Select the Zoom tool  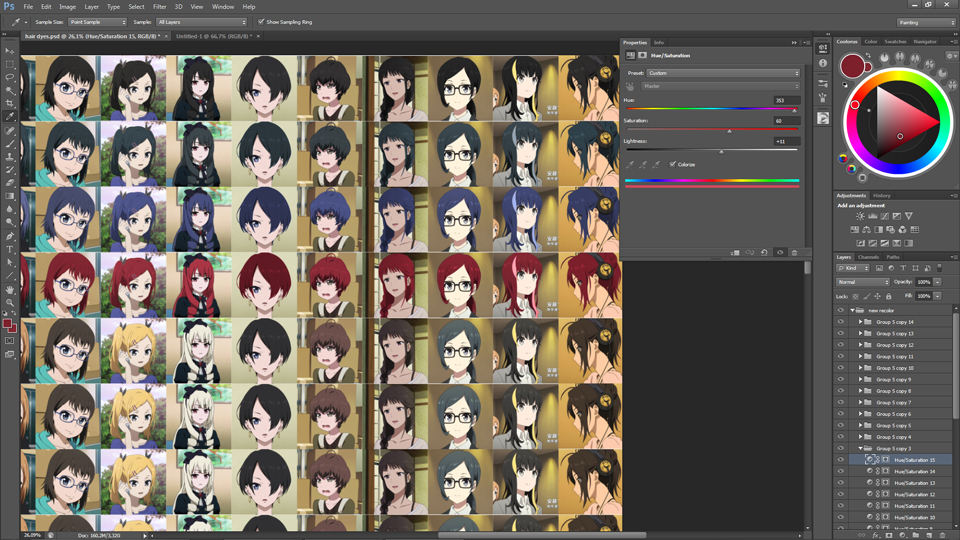[x=10, y=302]
